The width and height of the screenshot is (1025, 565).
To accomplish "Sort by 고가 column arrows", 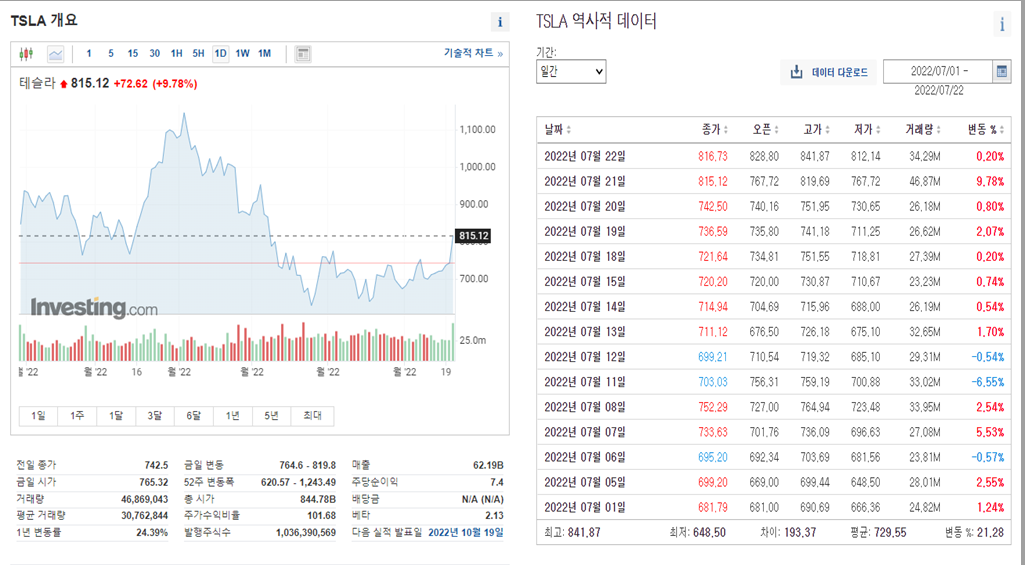I will coord(827,130).
